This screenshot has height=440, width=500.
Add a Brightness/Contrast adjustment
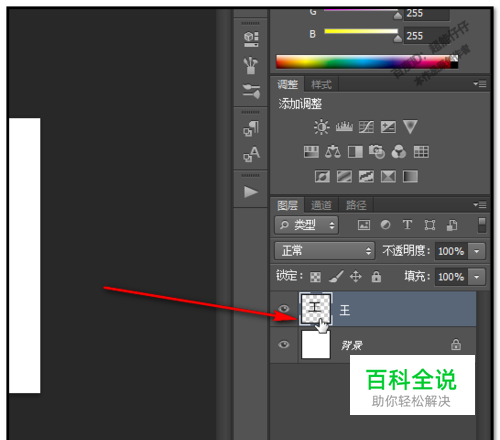[322, 127]
